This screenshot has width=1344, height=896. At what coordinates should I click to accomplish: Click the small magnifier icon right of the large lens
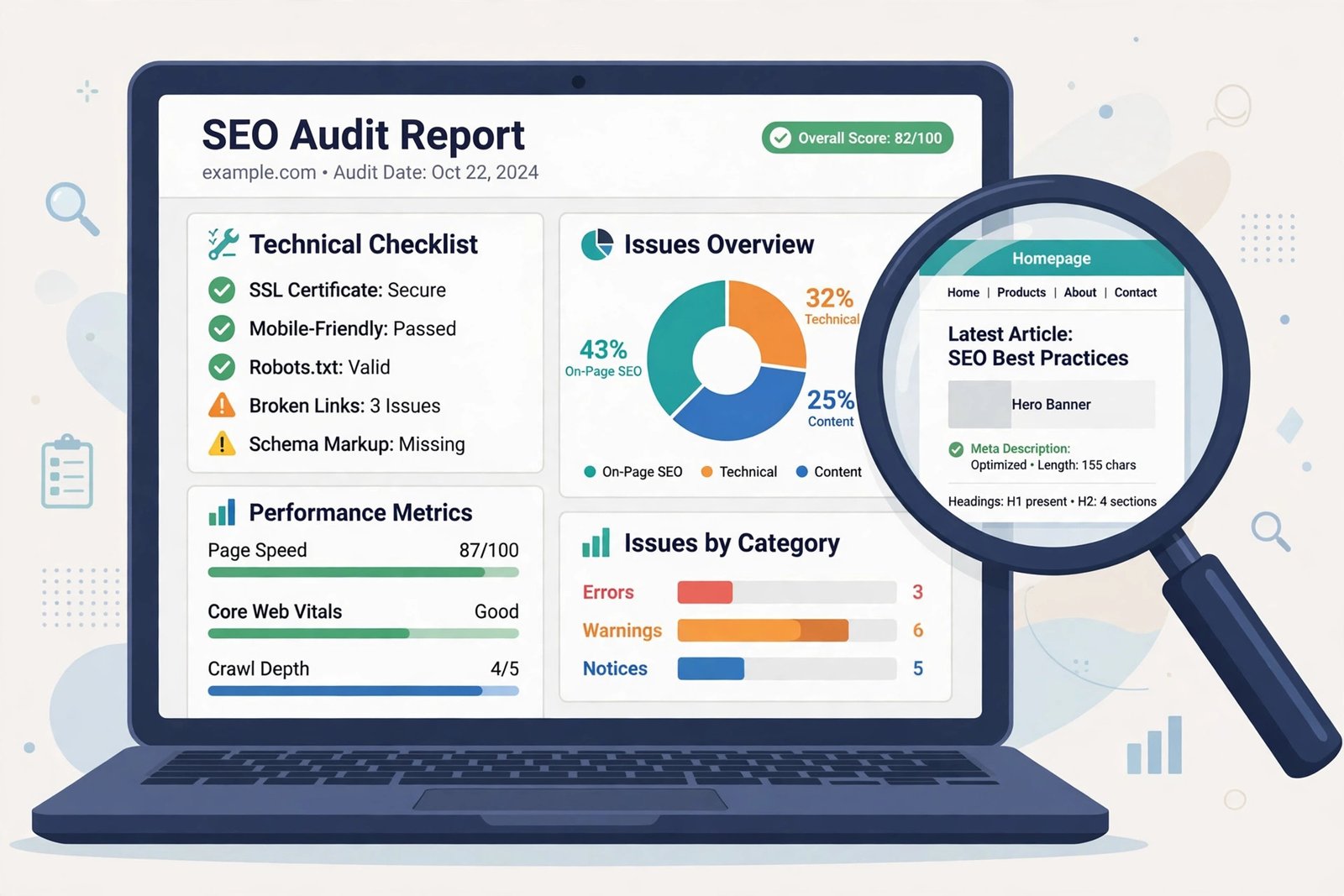(x=1270, y=531)
